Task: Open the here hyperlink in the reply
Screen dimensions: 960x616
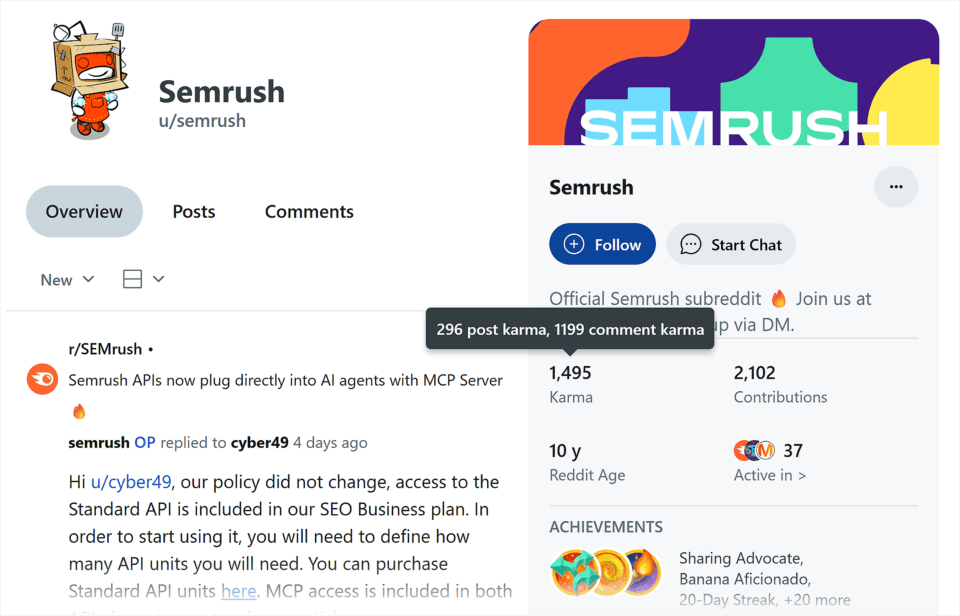Action: coord(239,591)
